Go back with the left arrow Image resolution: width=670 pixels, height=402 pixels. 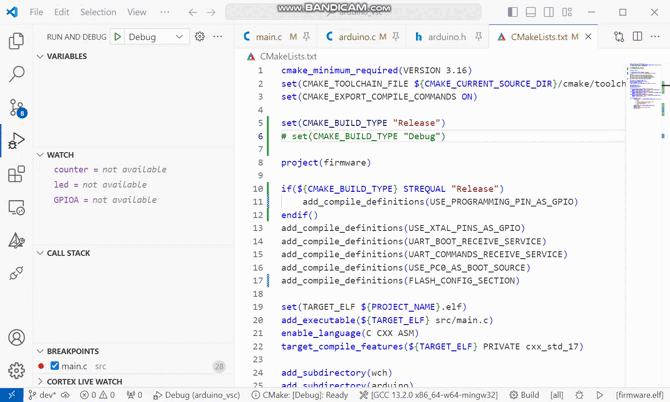tap(193, 12)
